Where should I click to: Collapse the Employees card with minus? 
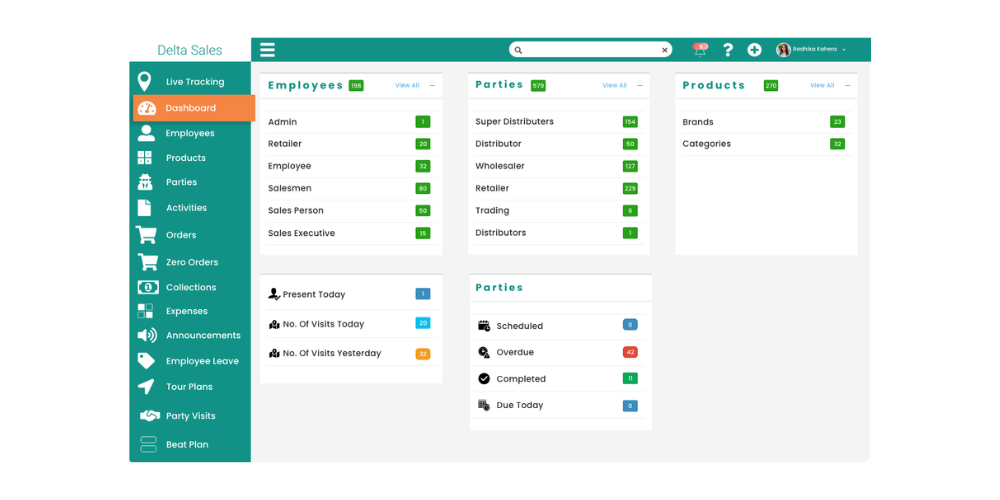coord(432,85)
